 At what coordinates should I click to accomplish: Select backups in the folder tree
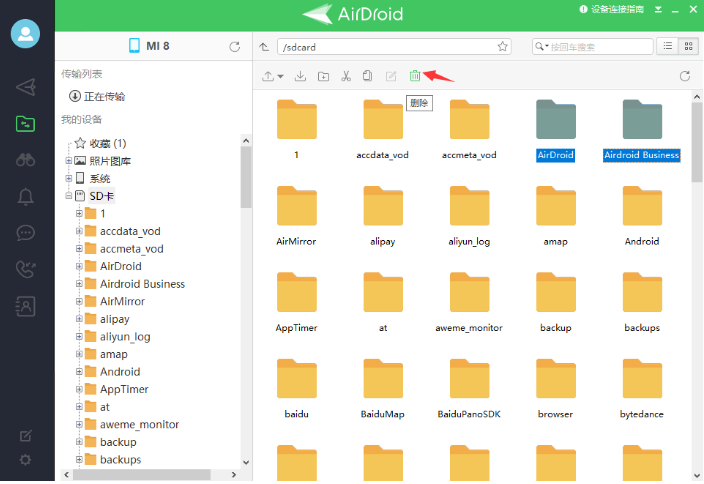(x=120, y=459)
